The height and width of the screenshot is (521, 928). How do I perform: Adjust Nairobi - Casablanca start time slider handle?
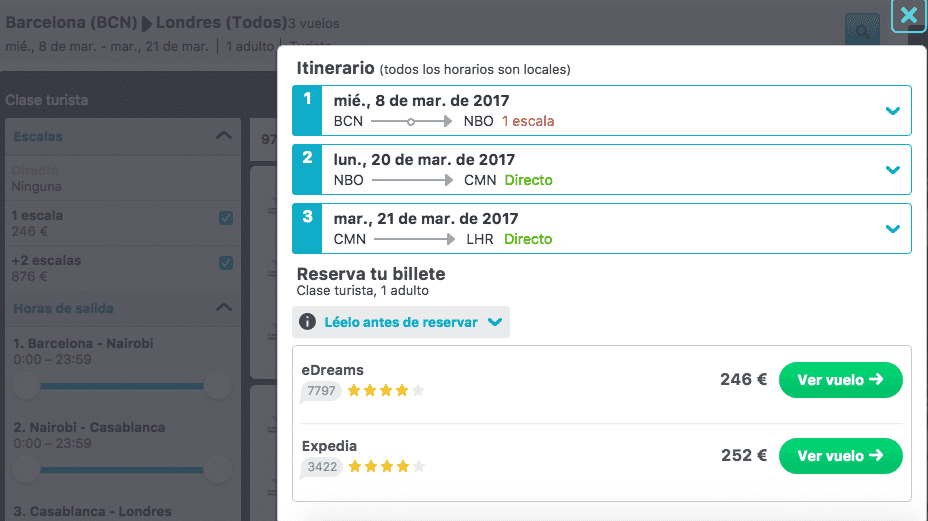tap(26, 469)
